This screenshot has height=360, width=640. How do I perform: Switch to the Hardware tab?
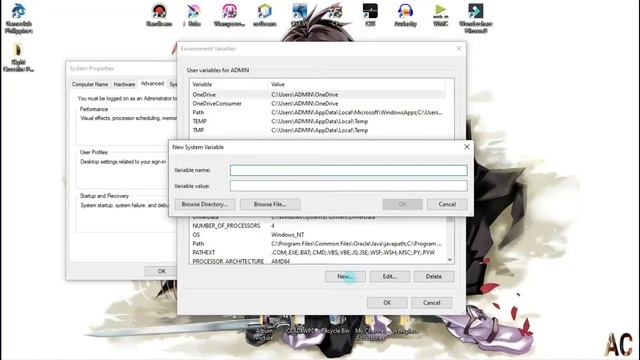point(124,84)
